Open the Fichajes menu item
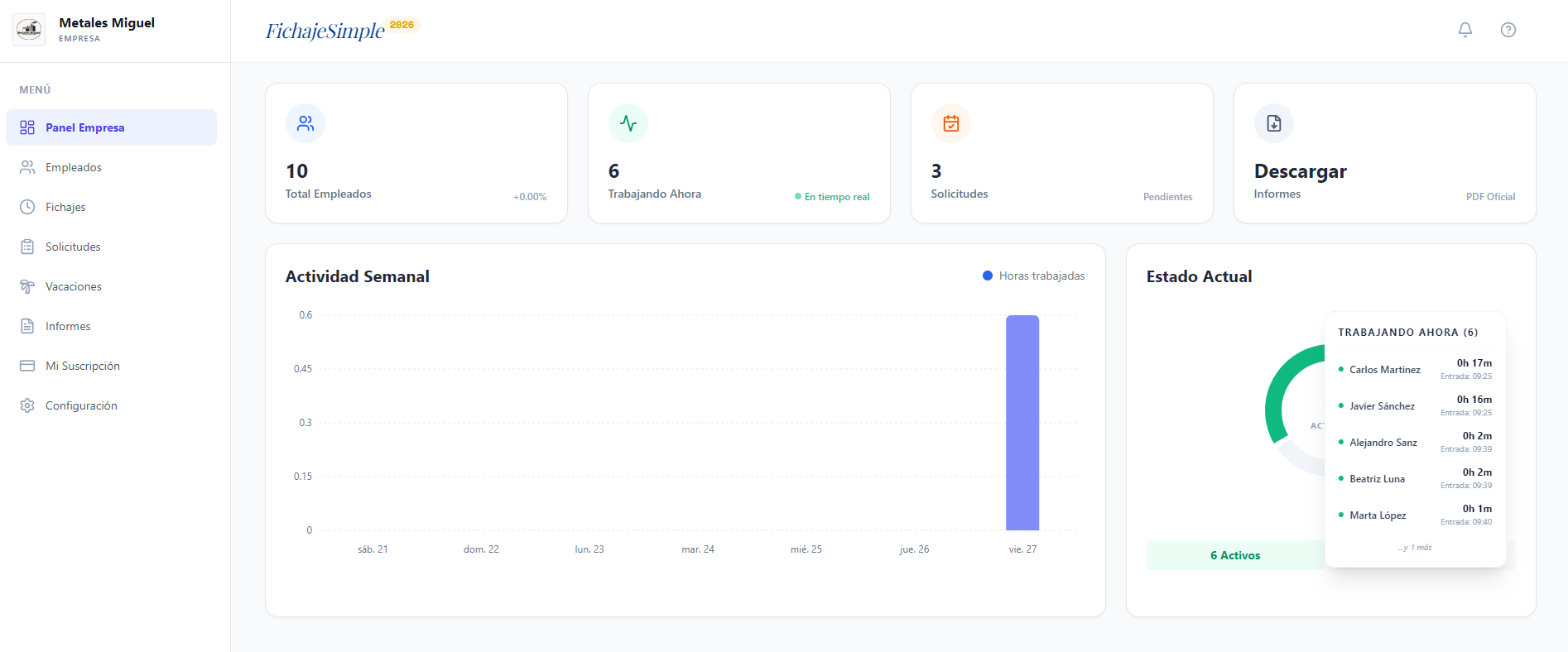The image size is (1568, 652). [x=65, y=207]
